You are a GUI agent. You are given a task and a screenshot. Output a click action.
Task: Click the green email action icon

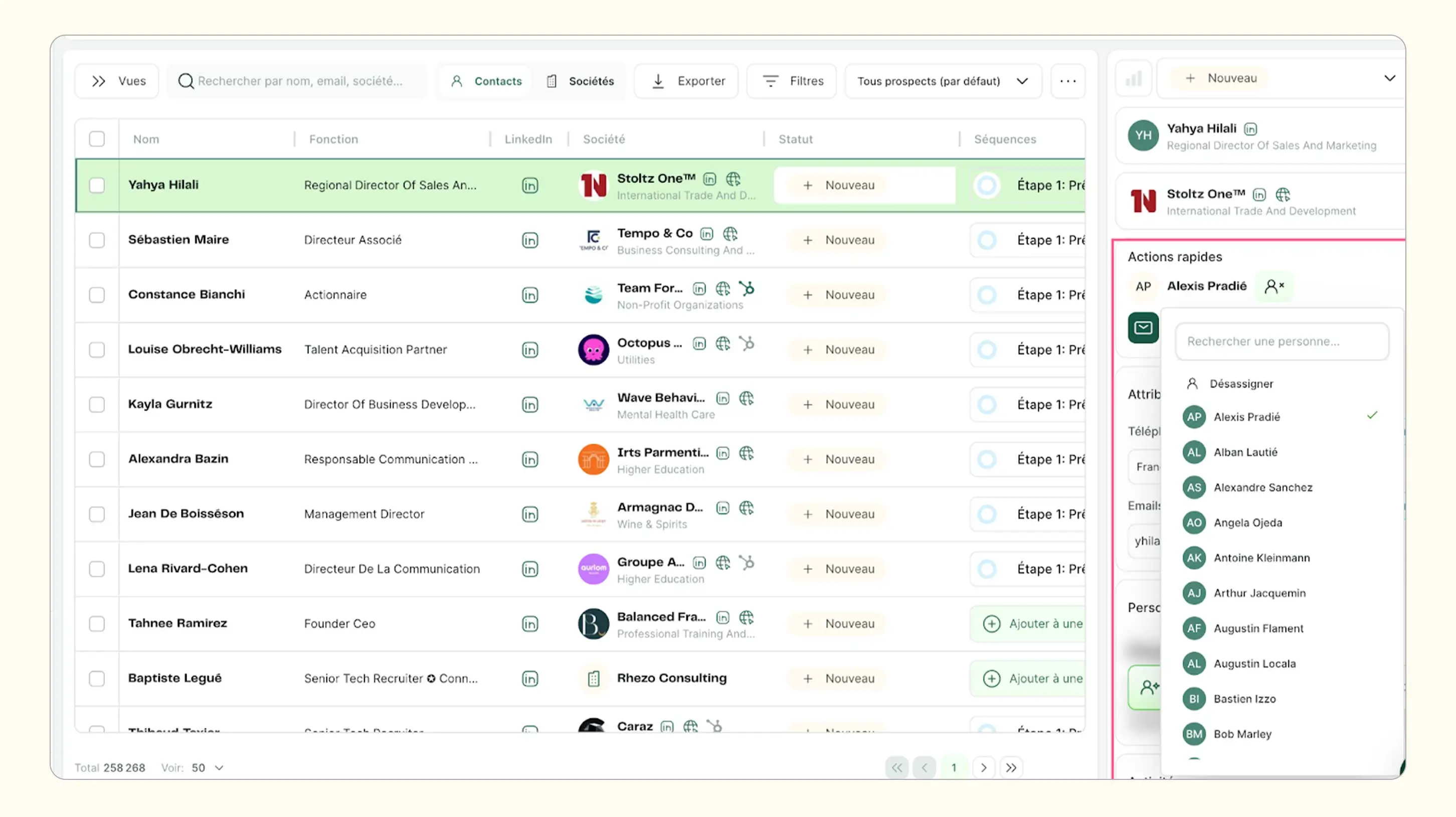tap(1143, 328)
